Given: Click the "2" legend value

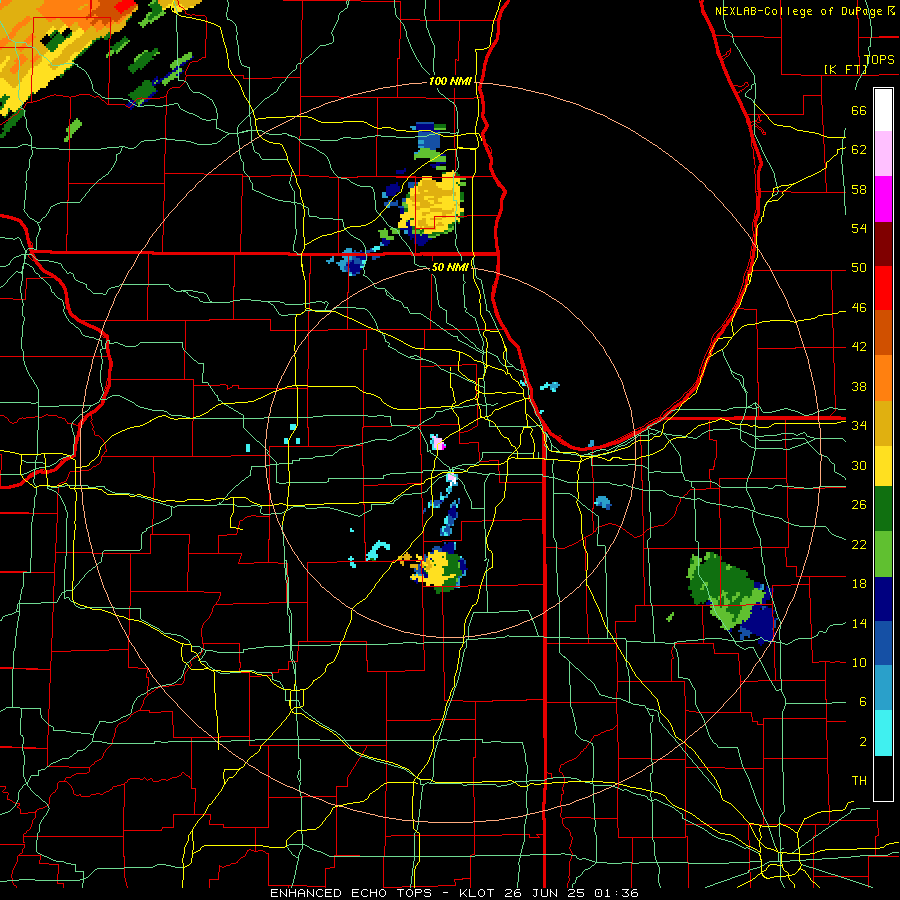Looking at the screenshot, I should 862,742.
